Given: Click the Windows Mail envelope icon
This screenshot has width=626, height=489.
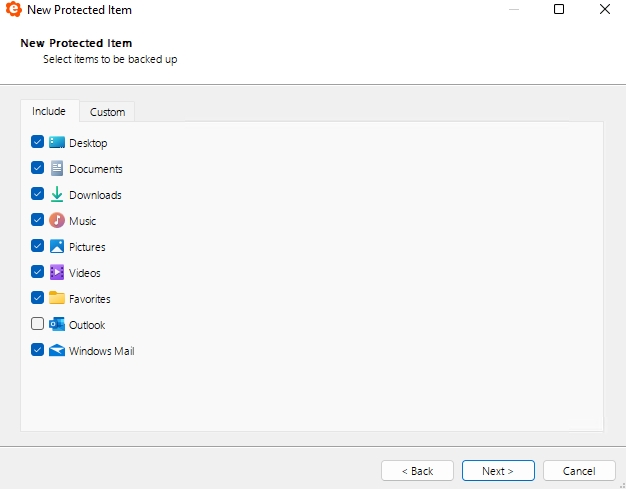Looking at the screenshot, I should point(57,350).
